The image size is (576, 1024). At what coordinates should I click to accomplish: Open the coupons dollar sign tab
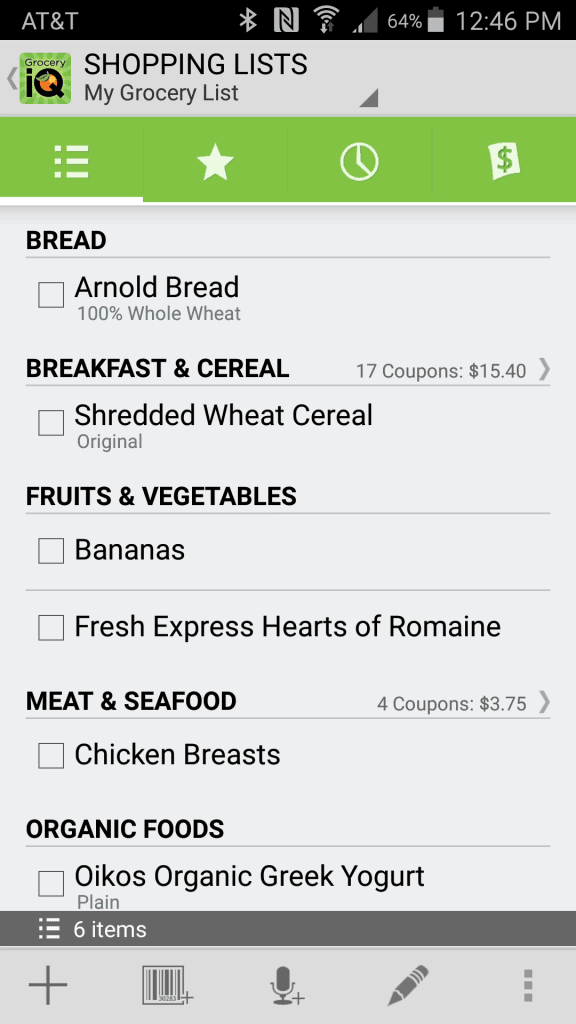(x=504, y=162)
